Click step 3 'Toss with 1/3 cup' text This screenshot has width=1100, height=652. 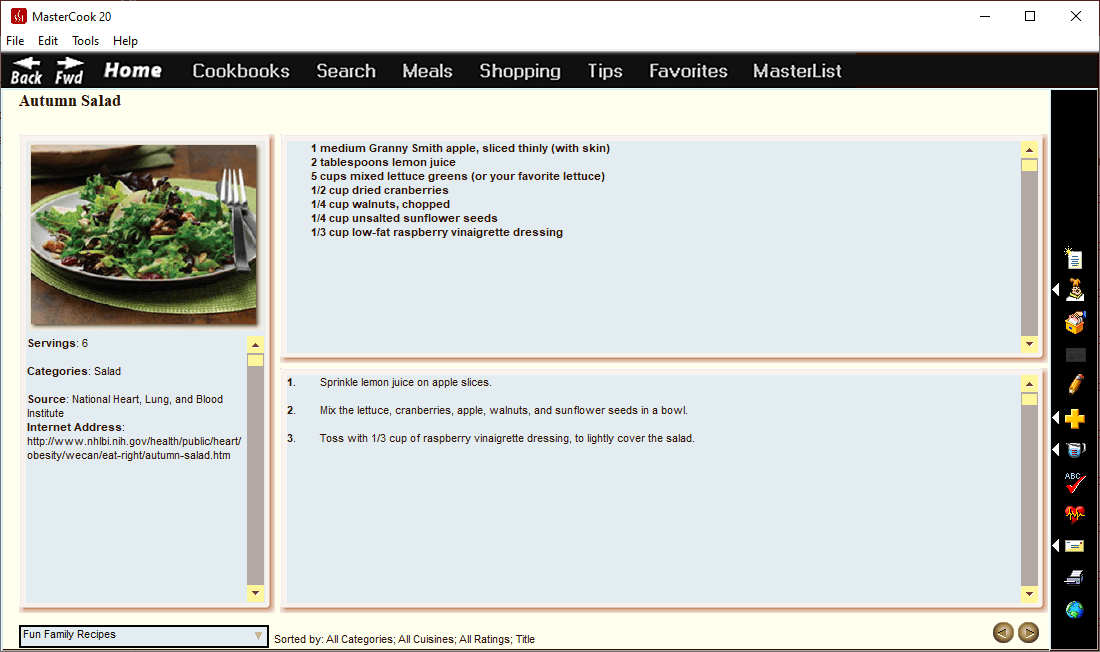click(x=507, y=439)
